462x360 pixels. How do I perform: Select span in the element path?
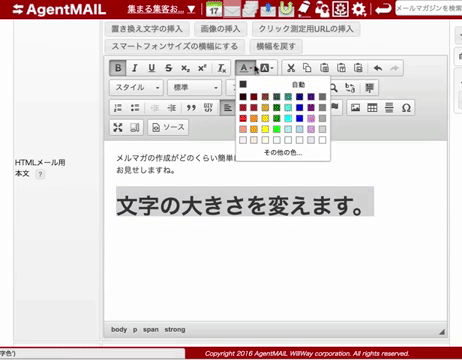[151, 329]
